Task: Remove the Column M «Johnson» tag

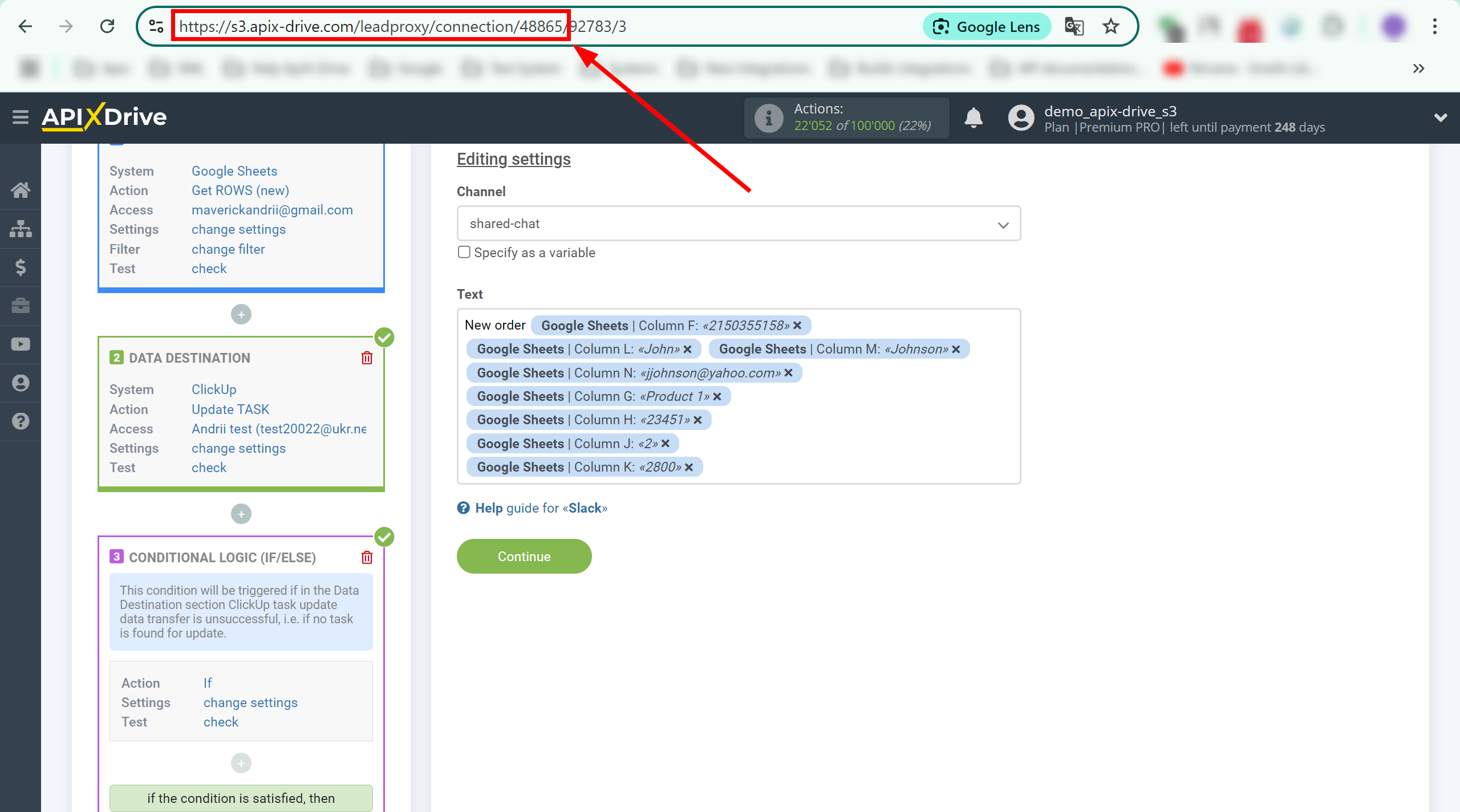Action: click(x=956, y=349)
